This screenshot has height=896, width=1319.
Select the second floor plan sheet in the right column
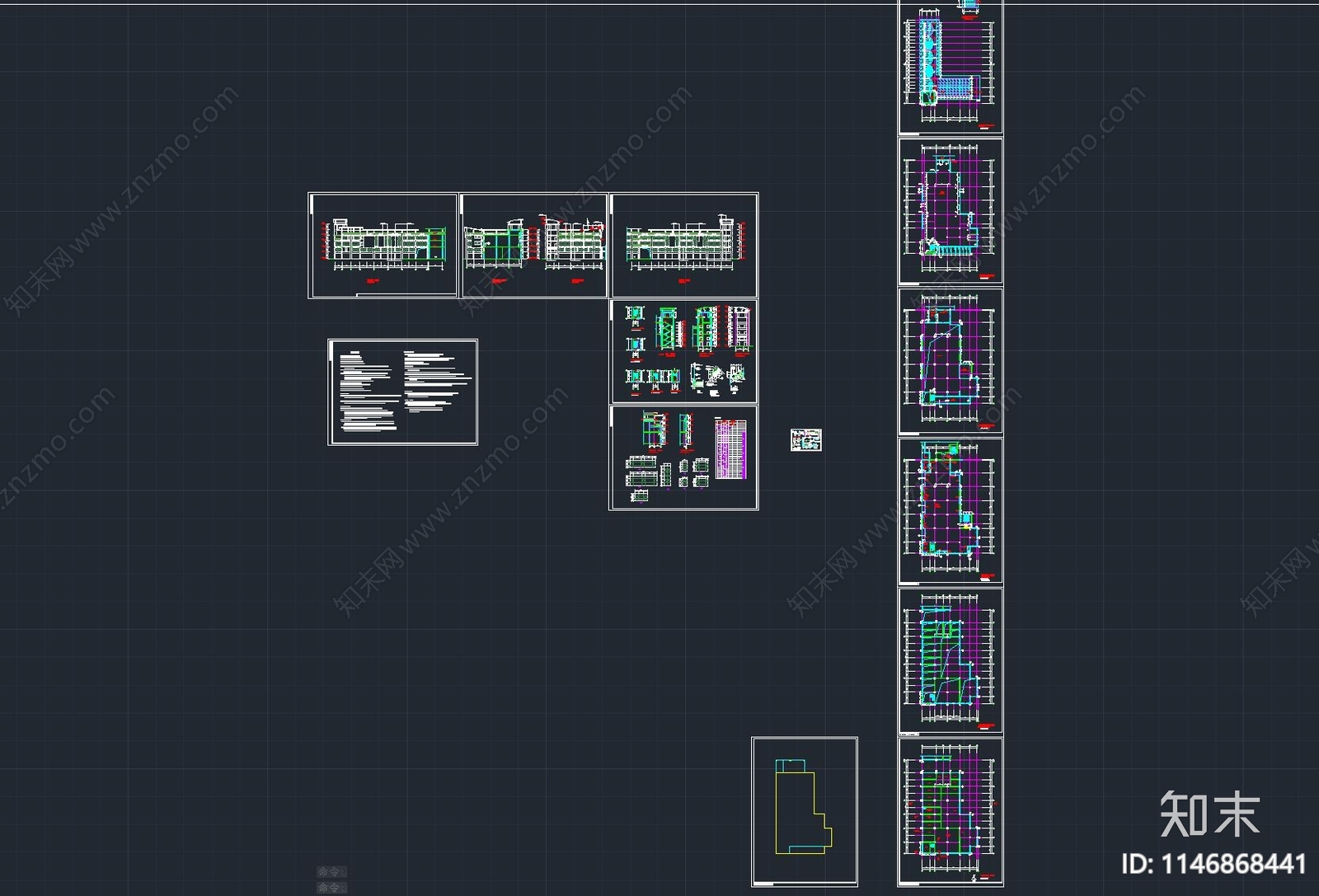coord(950,211)
